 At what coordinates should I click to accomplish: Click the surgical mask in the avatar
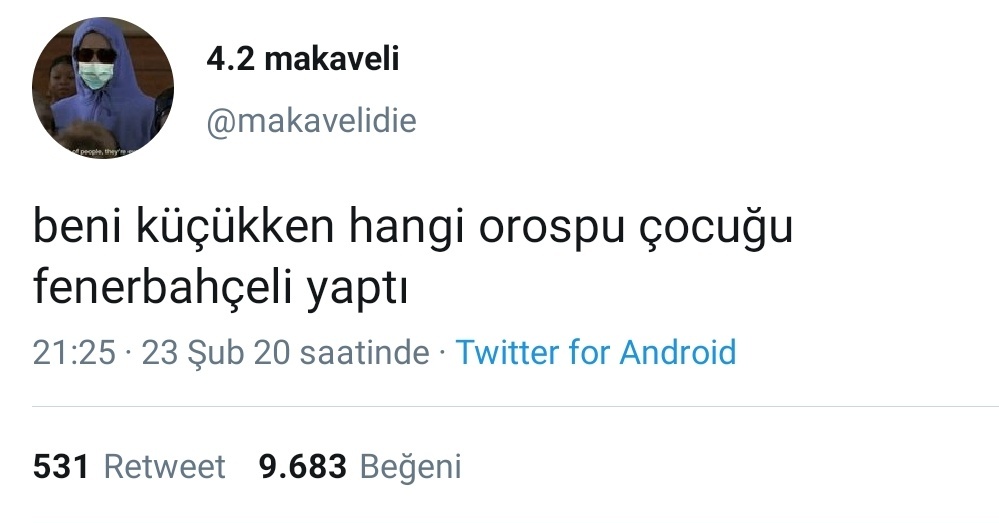point(96,75)
